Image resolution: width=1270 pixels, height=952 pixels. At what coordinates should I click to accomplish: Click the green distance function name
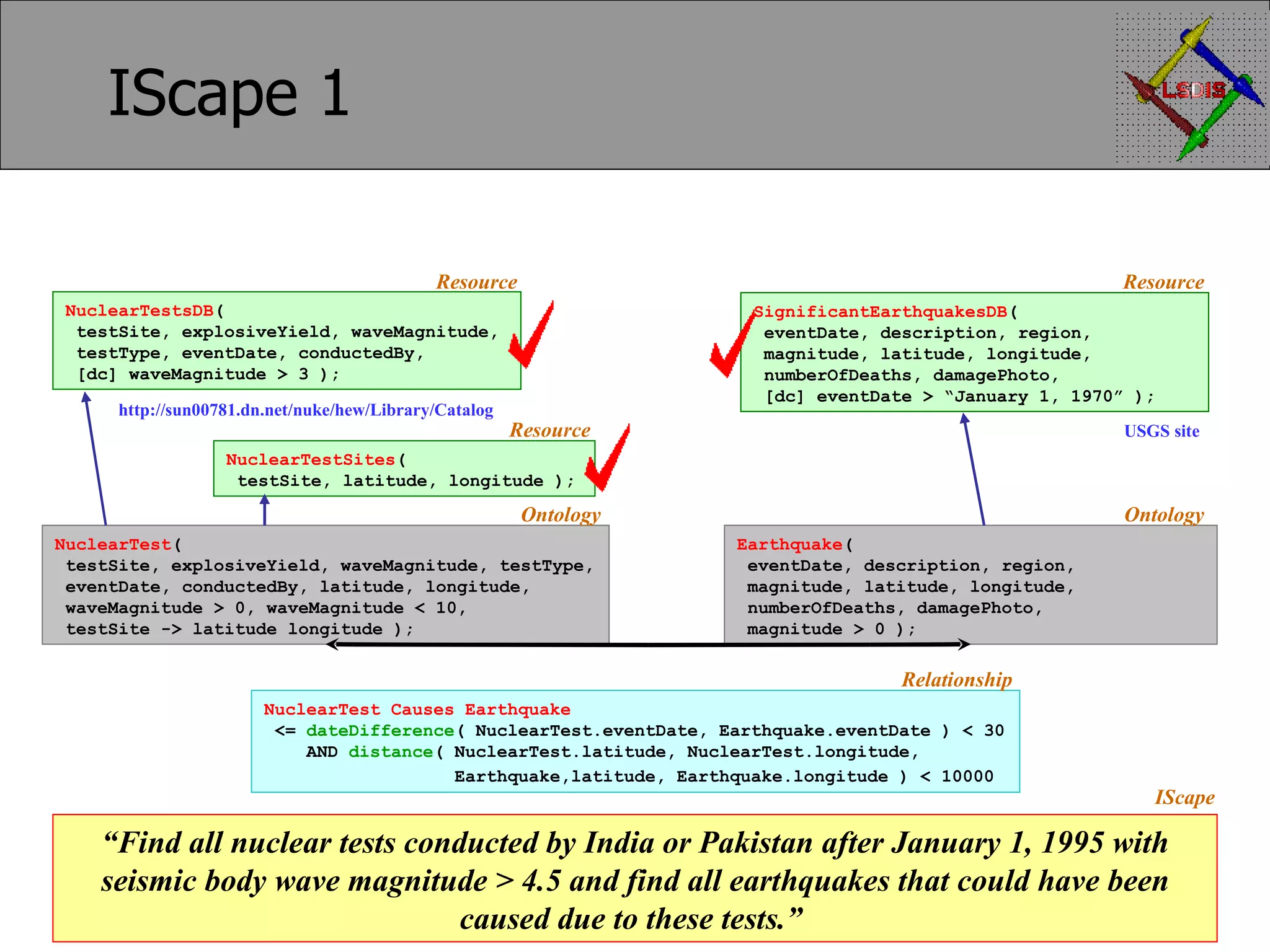pos(390,752)
